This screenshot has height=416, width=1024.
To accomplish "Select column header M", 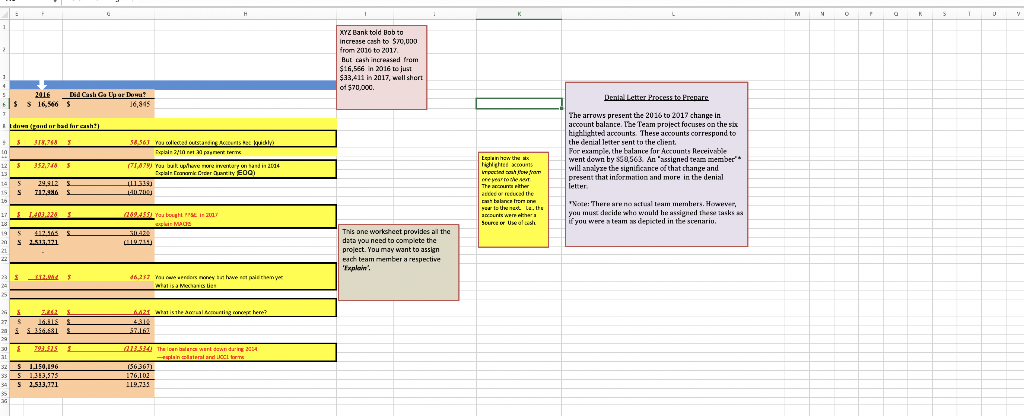I will (797, 12).
